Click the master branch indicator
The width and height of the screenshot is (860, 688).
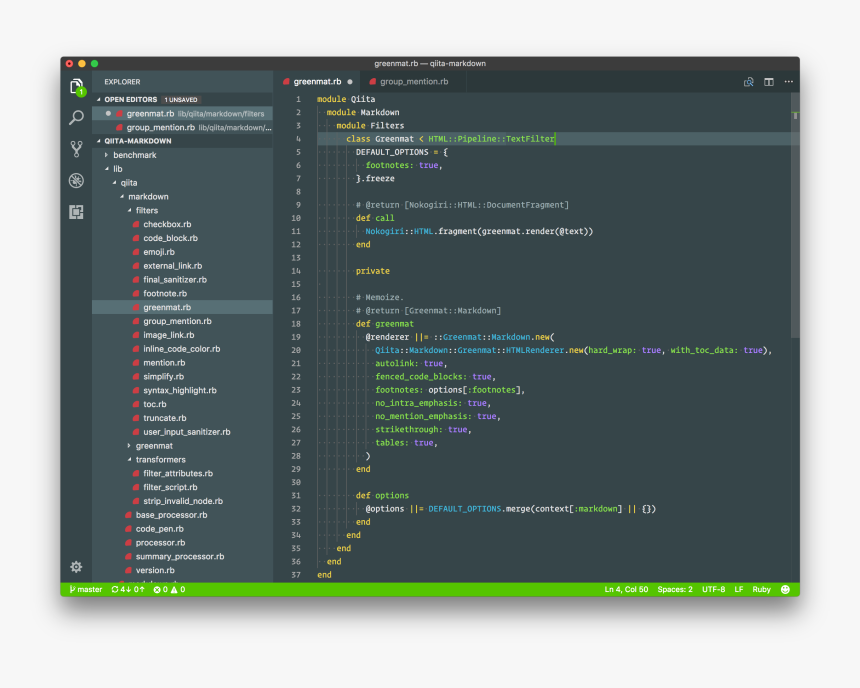point(86,589)
